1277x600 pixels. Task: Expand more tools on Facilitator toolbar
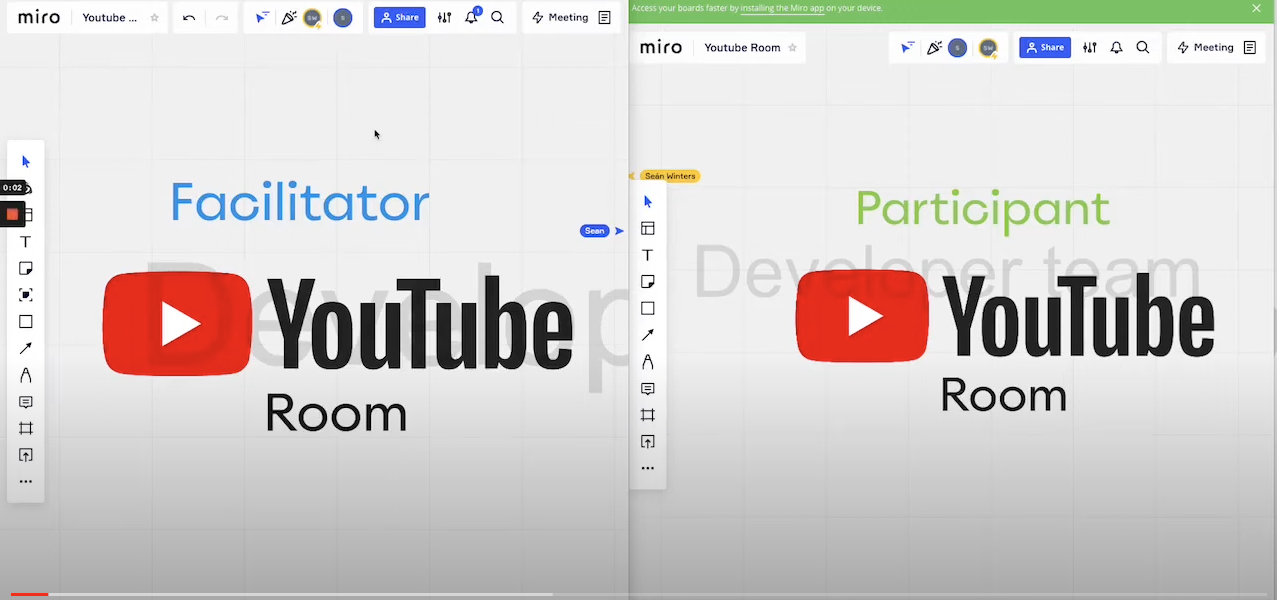tap(26, 482)
